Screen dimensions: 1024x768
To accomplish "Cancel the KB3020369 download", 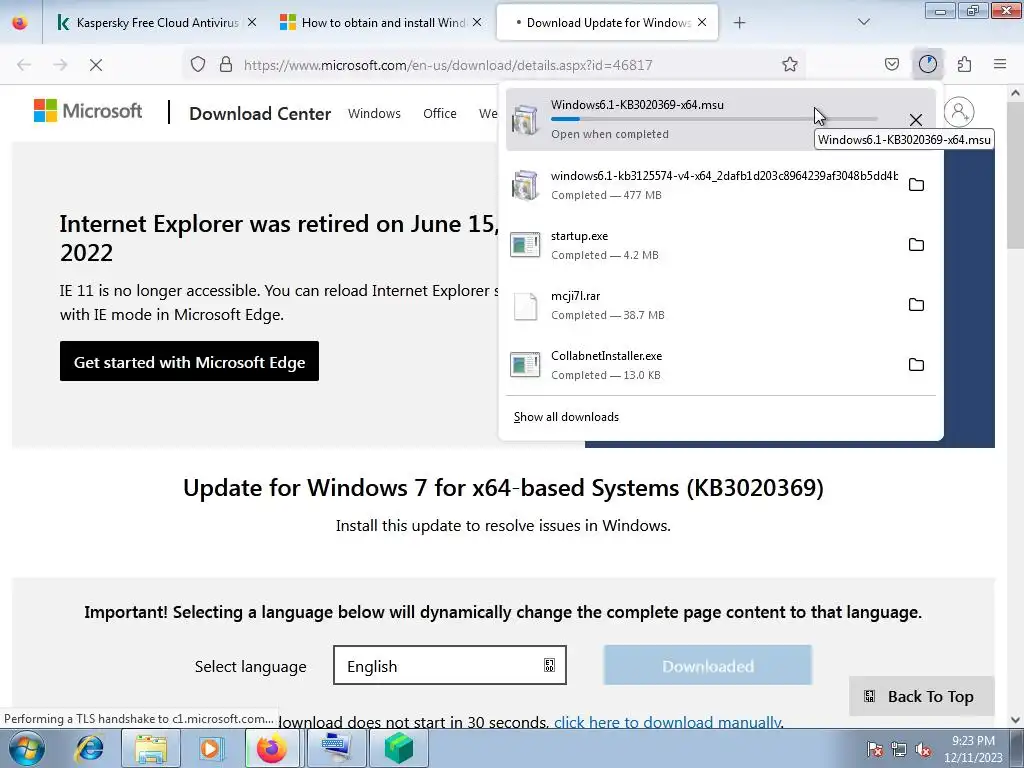I will click(916, 120).
